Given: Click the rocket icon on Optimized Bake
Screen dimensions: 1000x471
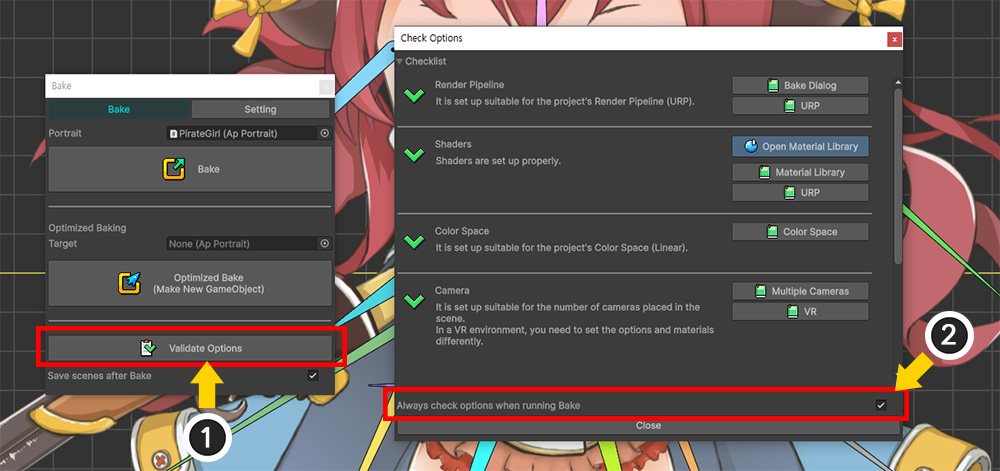Looking at the screenshot, I should point(129,283).
